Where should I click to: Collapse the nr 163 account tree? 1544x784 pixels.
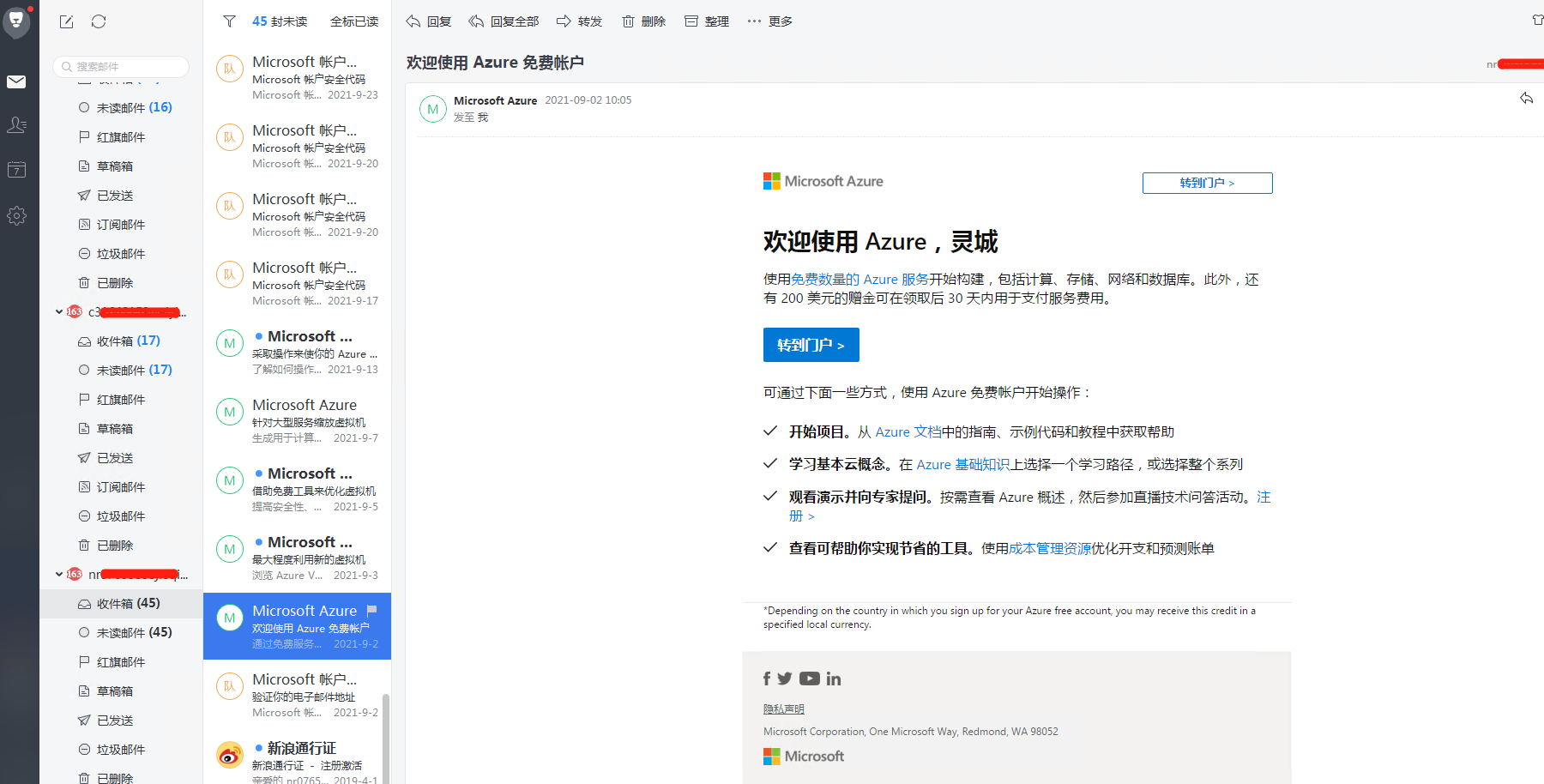click(x=58, y=574)
